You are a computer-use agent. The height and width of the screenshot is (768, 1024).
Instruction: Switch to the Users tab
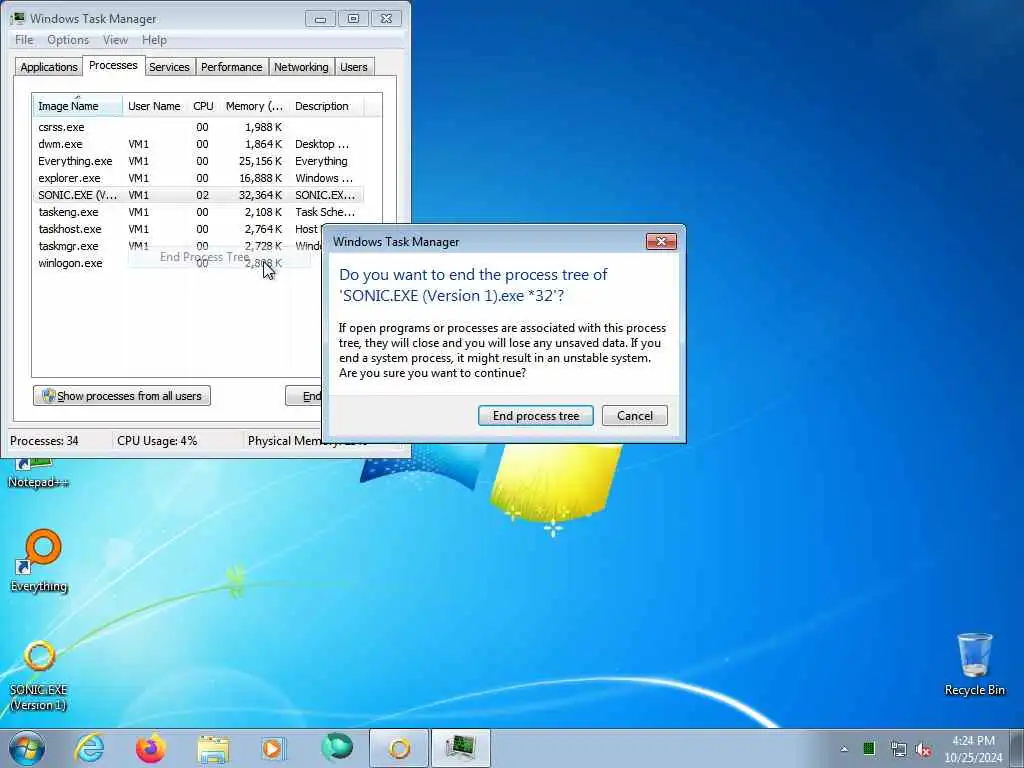(354, 67)
